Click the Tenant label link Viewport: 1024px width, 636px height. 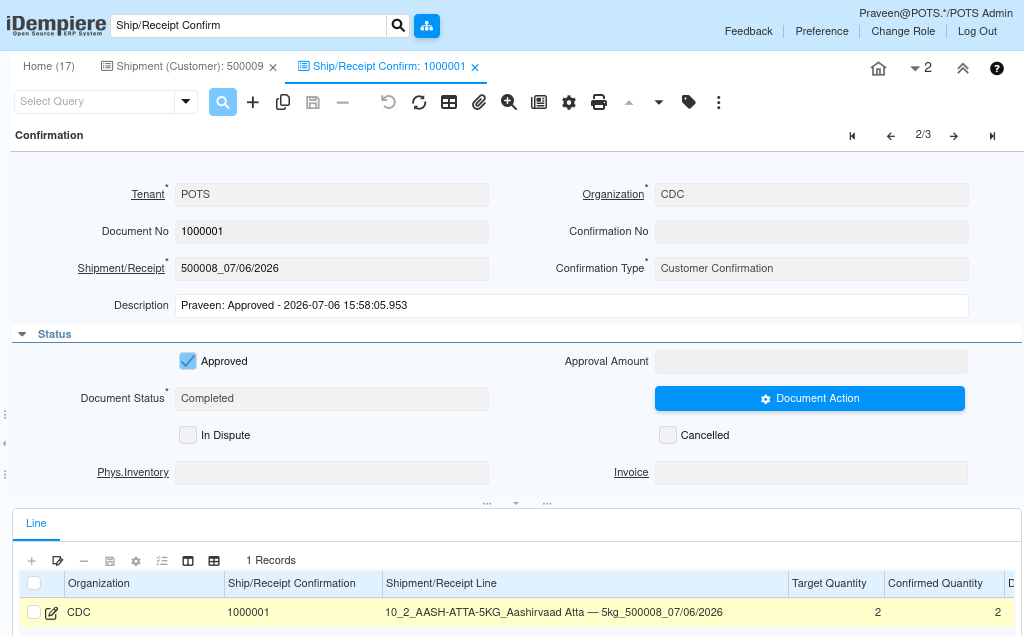148,195
